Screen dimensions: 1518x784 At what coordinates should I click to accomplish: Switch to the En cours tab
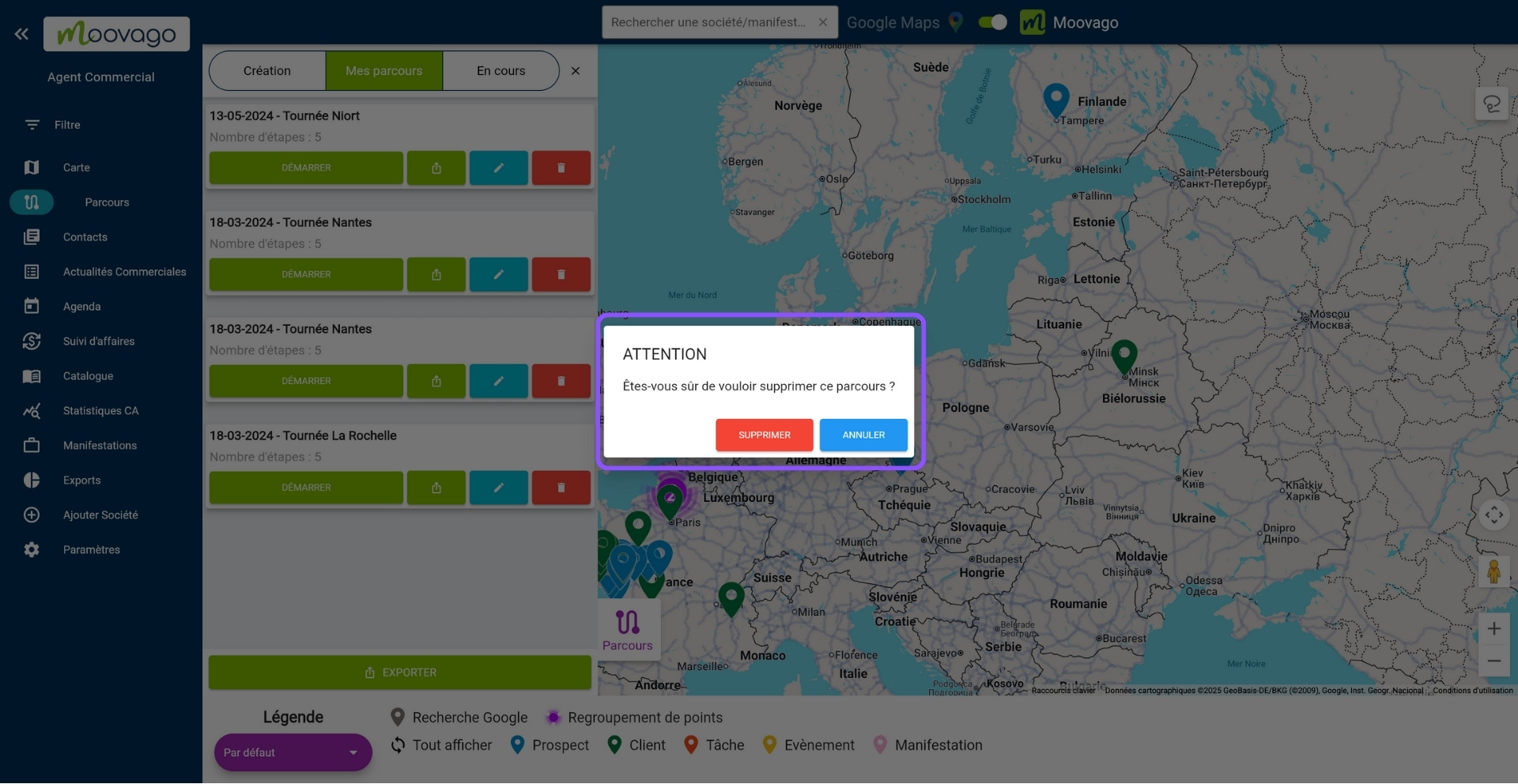point(500,70)
